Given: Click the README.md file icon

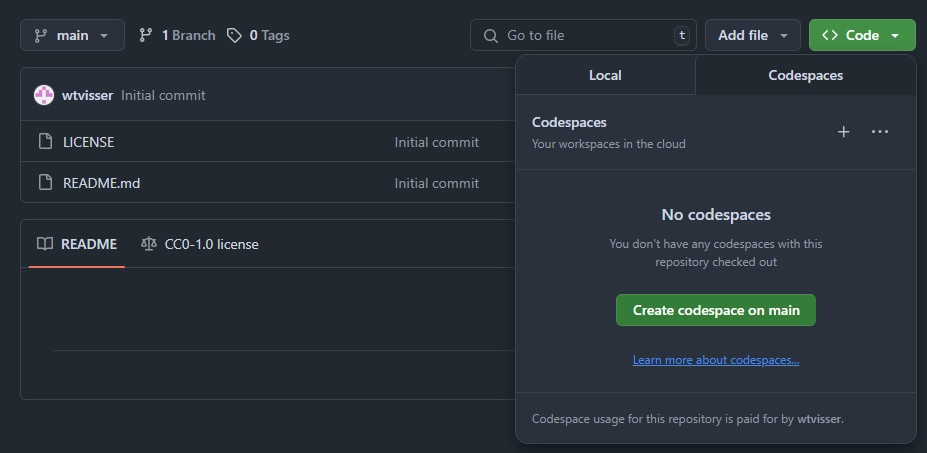Looking at the screenshot, I should click(x=46, y=183).
